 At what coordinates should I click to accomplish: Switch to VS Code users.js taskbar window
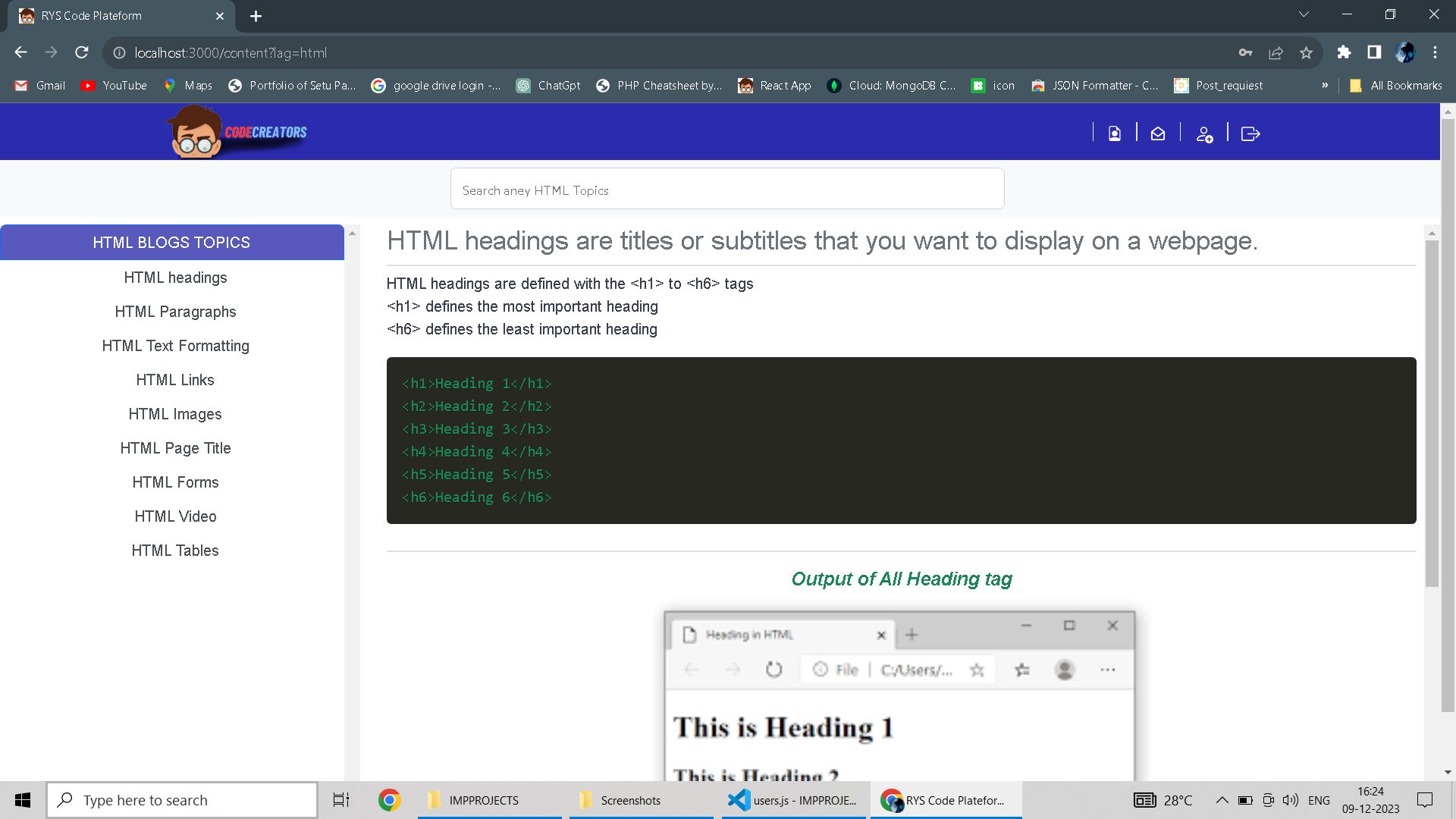(793, 800)
